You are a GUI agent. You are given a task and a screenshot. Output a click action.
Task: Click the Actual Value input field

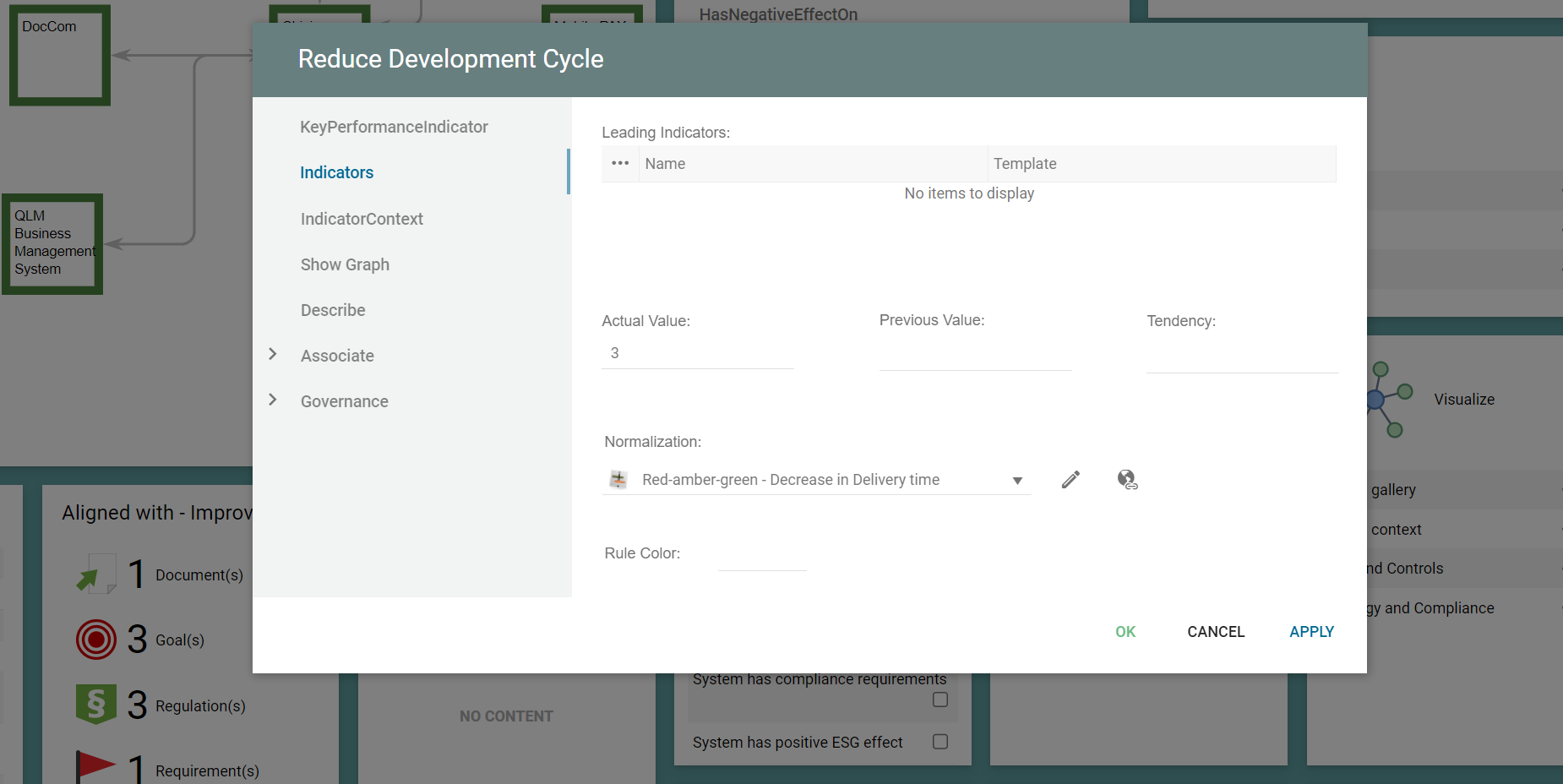click(x=697, y=353)
